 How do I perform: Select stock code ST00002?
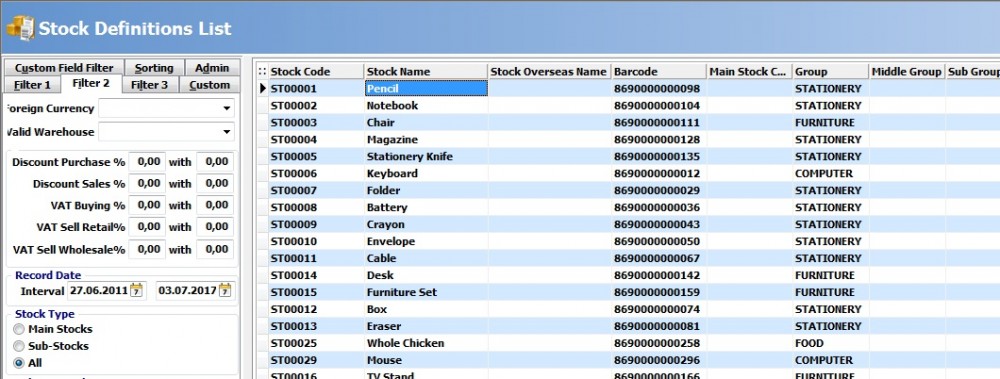316,105
